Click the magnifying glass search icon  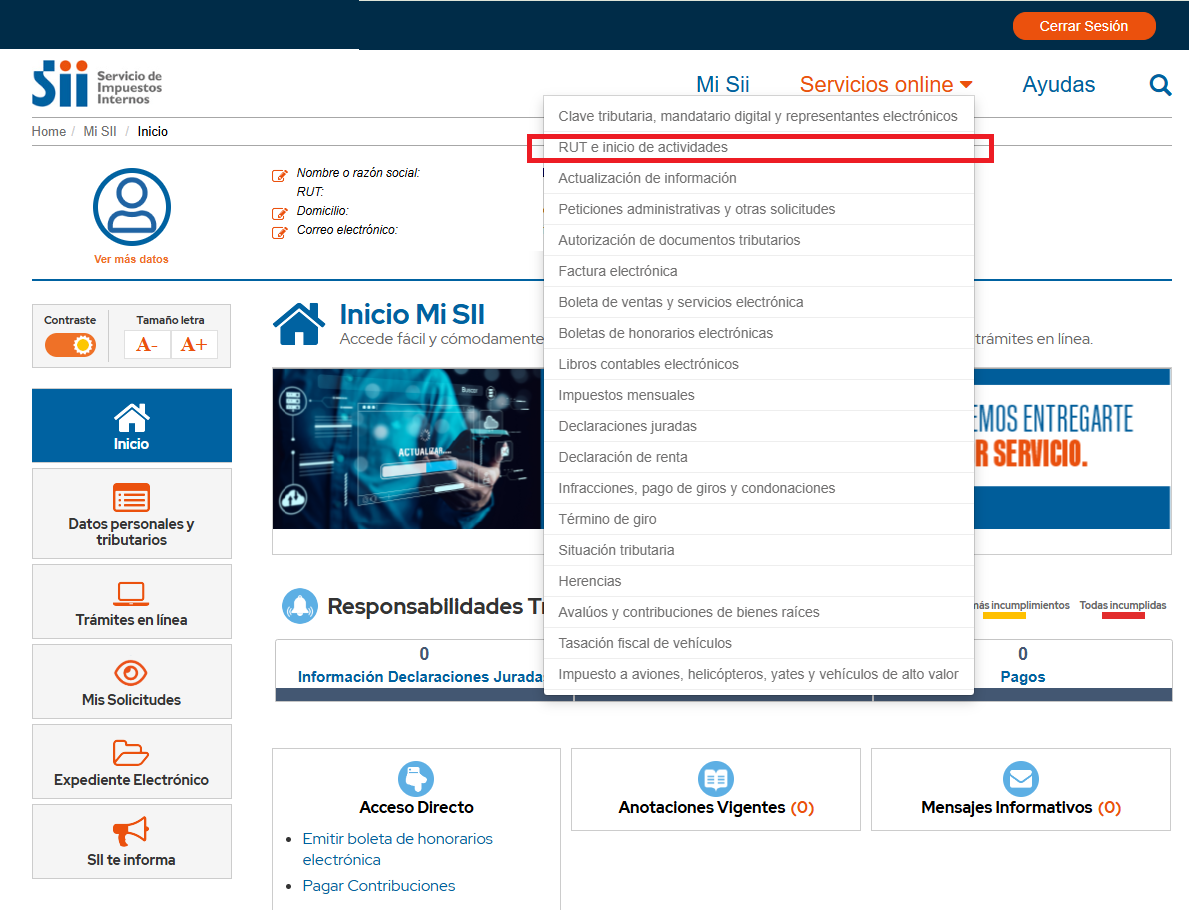[x=1160, y=85]
